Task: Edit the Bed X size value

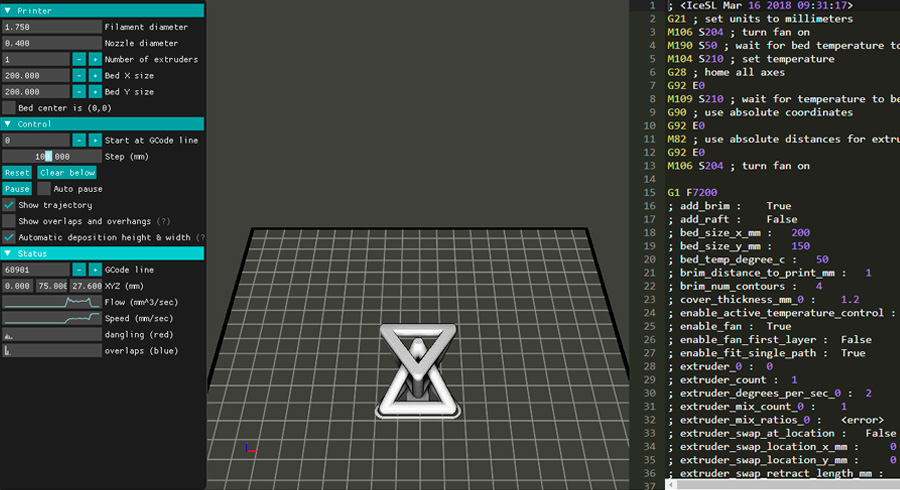Action: 36,75
